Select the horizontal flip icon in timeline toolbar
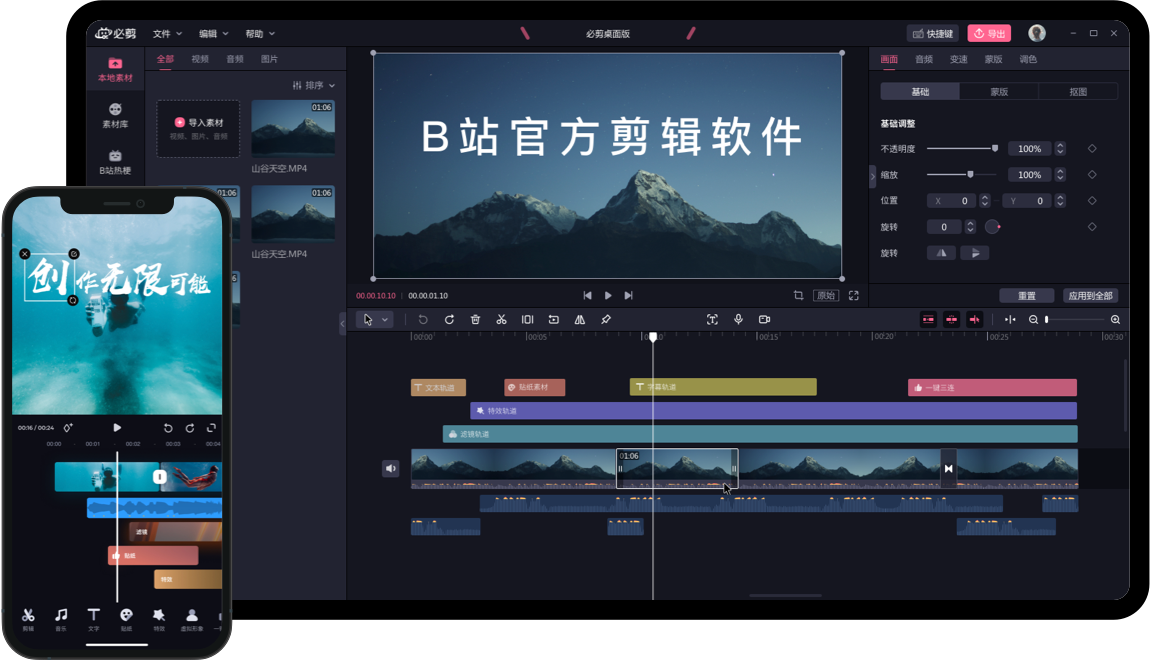 (x=580, y=319)
